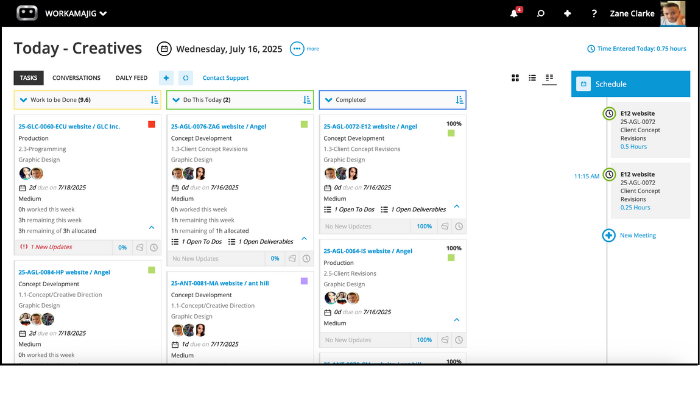Open 25-AGL-0084-HP website task link
Image resolution: width=700 pixels, height=405 pixels.
(x=64, y=272)
